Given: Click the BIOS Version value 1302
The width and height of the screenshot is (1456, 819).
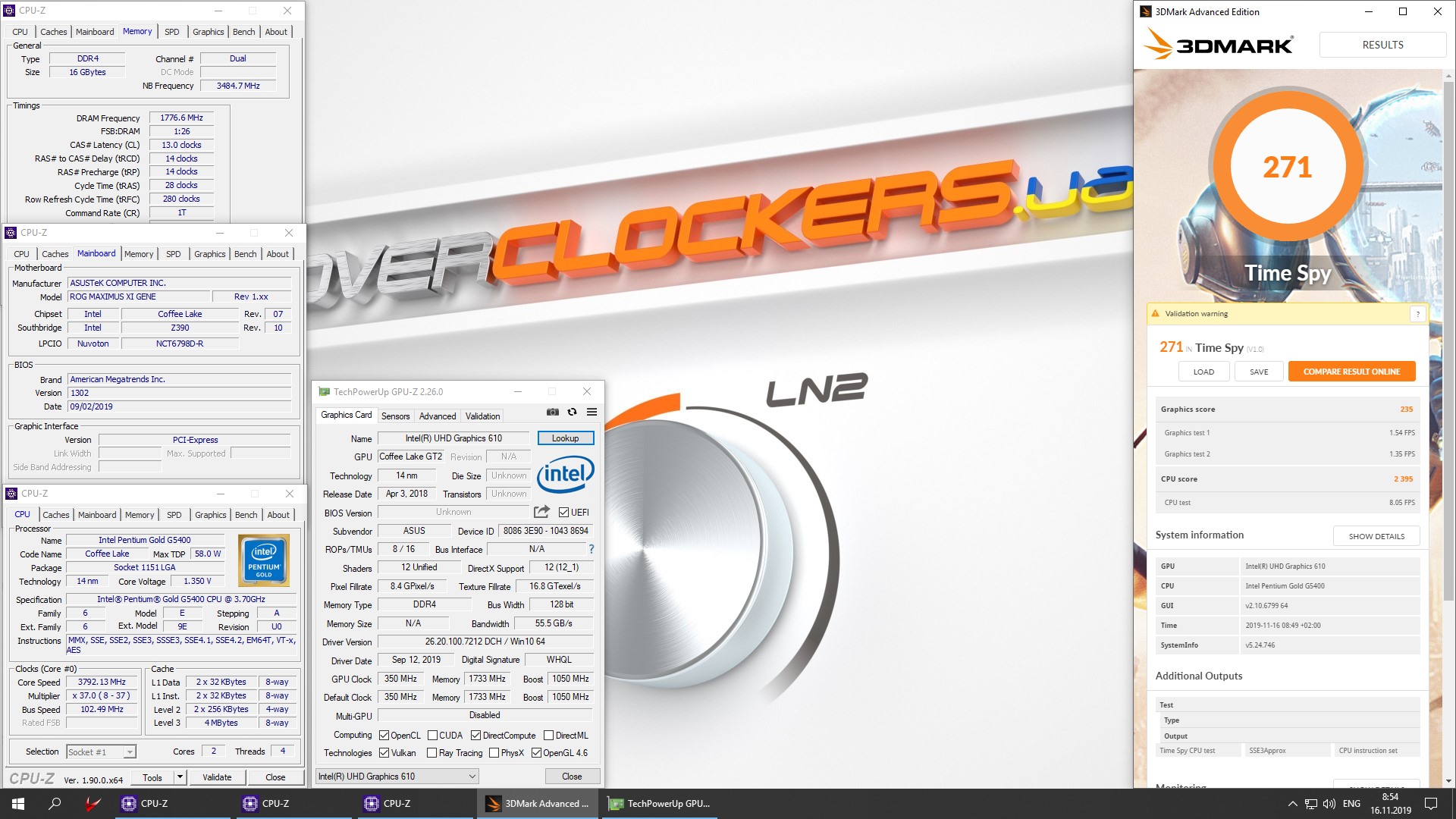Looking at the screenshot, I should tap(180, 394).
